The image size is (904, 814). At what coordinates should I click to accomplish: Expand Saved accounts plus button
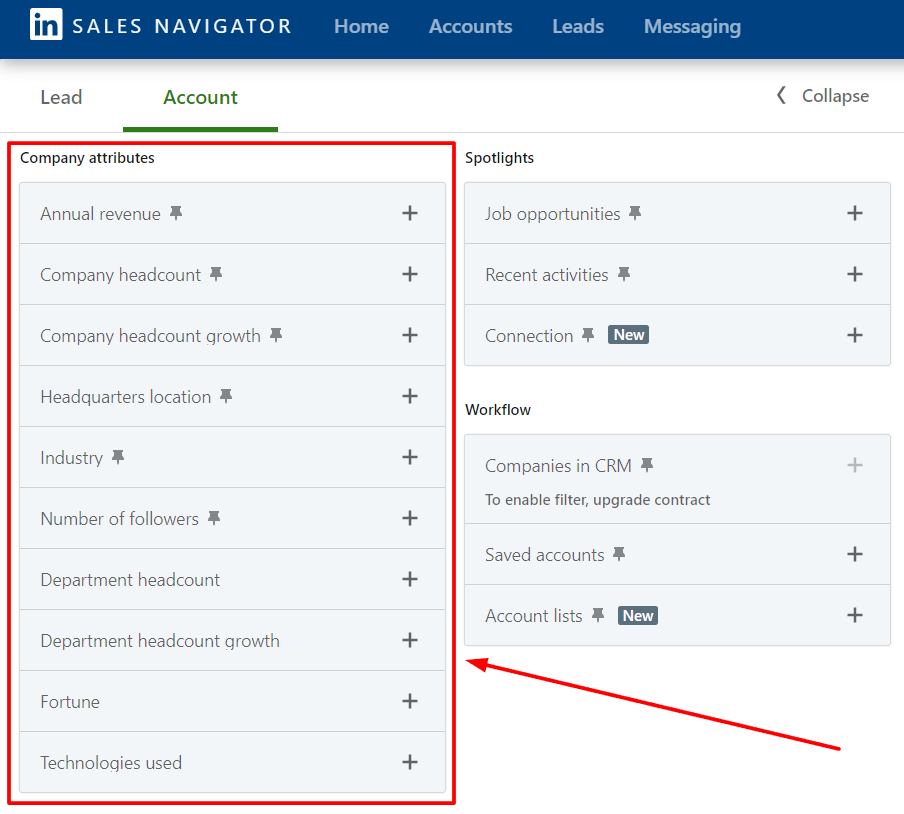(855, 555)
